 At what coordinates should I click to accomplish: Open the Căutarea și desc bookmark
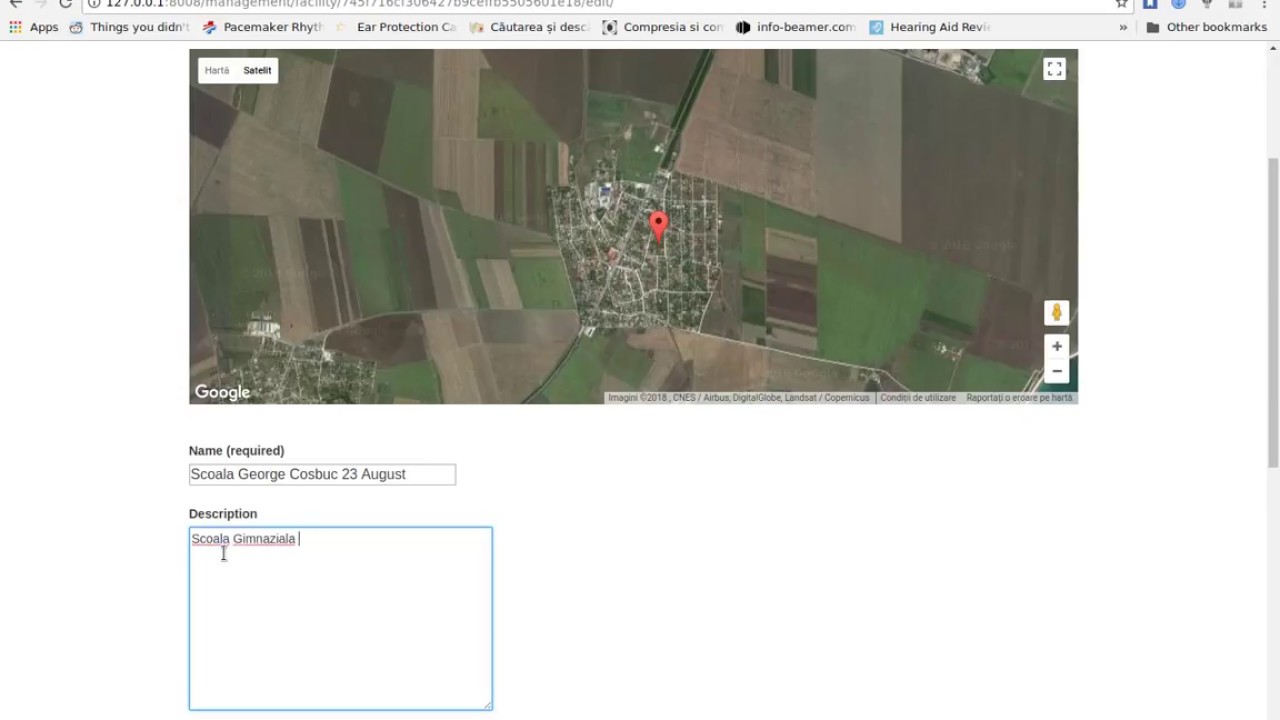coord(530,27)
